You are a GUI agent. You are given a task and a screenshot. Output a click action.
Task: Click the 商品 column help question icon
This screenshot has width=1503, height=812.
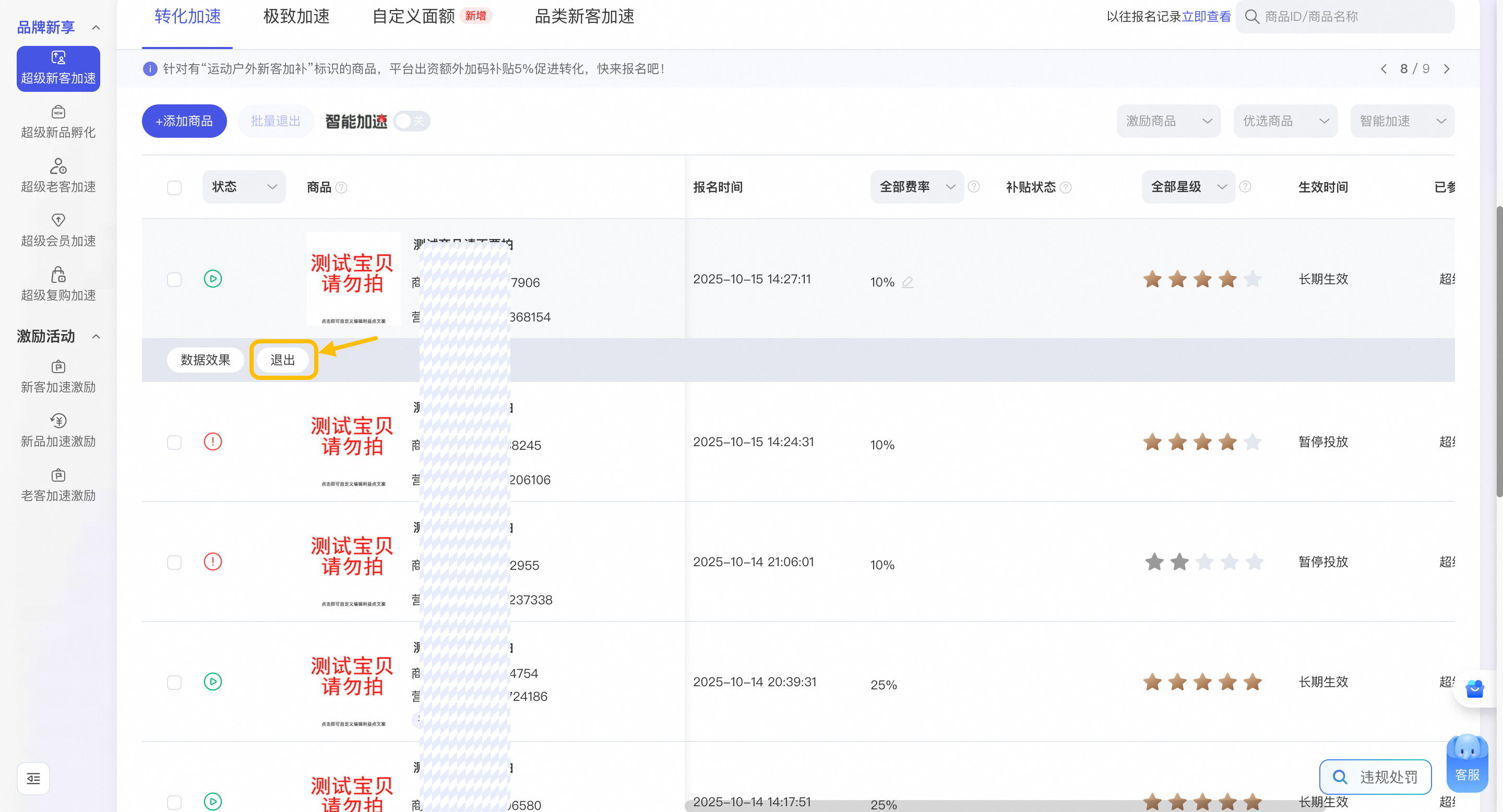tap(341, 187)
